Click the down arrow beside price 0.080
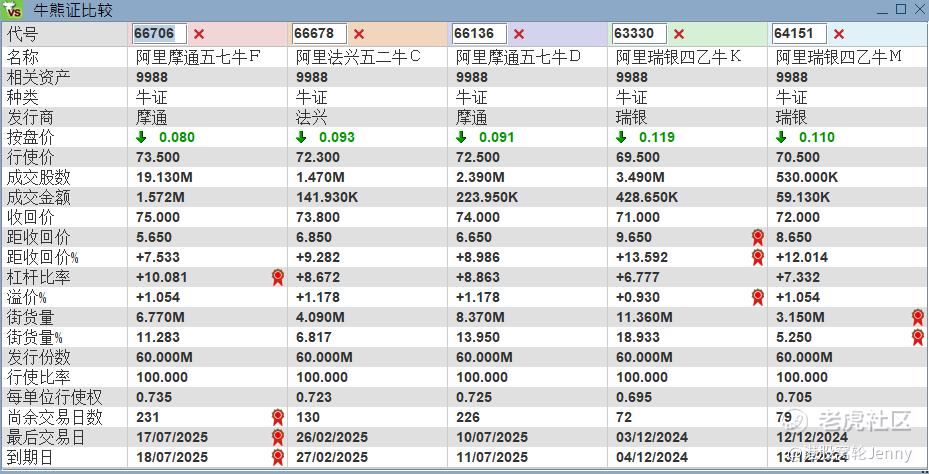Screen dimensions: 929x474 point(141,137)
